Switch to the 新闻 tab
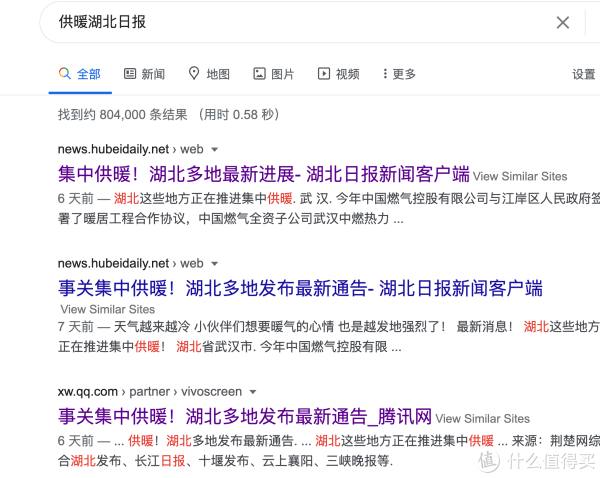Screen dimensions: 600x478 pos(153,74)
